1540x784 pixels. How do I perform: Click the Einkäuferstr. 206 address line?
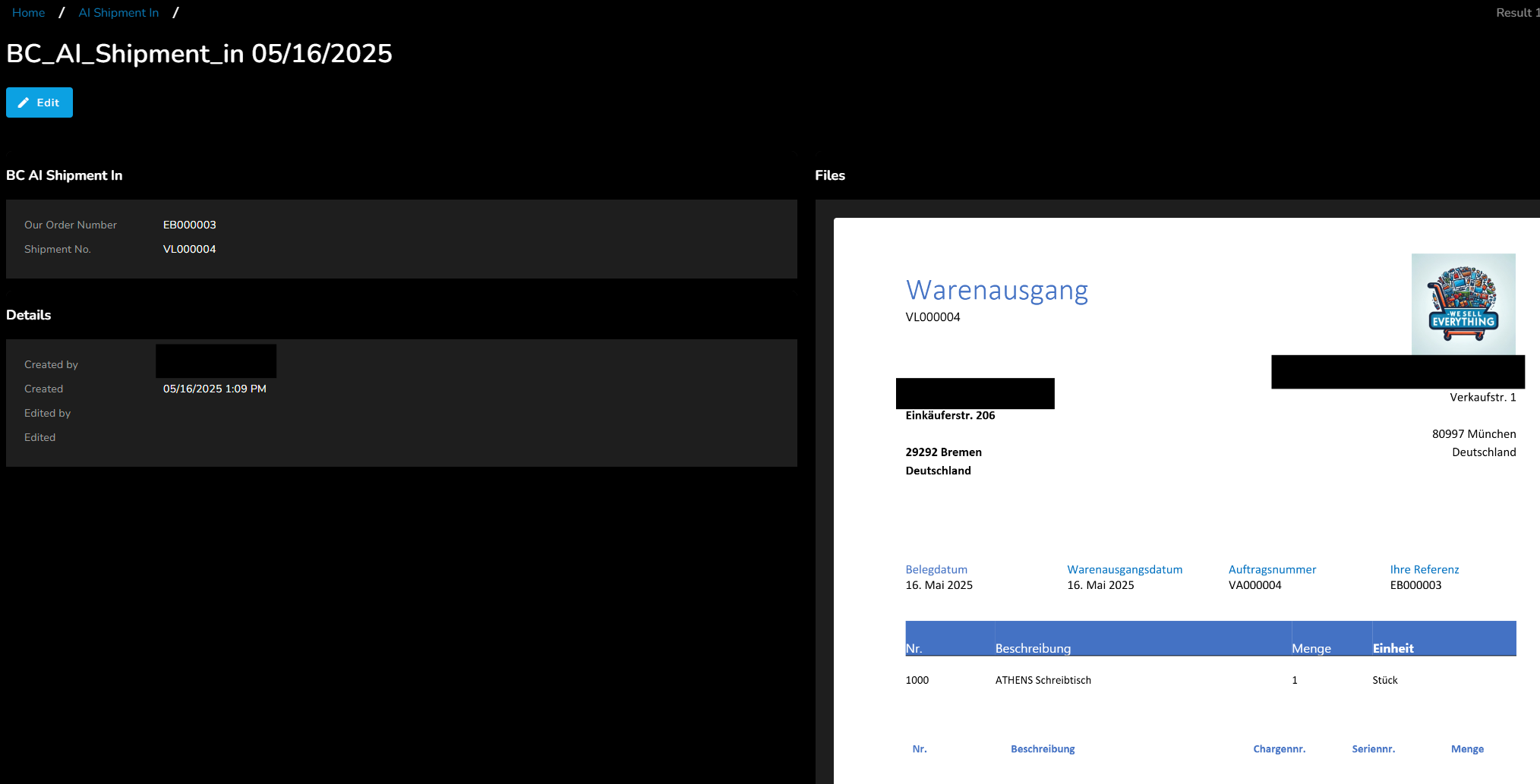(x=950, y=415)
